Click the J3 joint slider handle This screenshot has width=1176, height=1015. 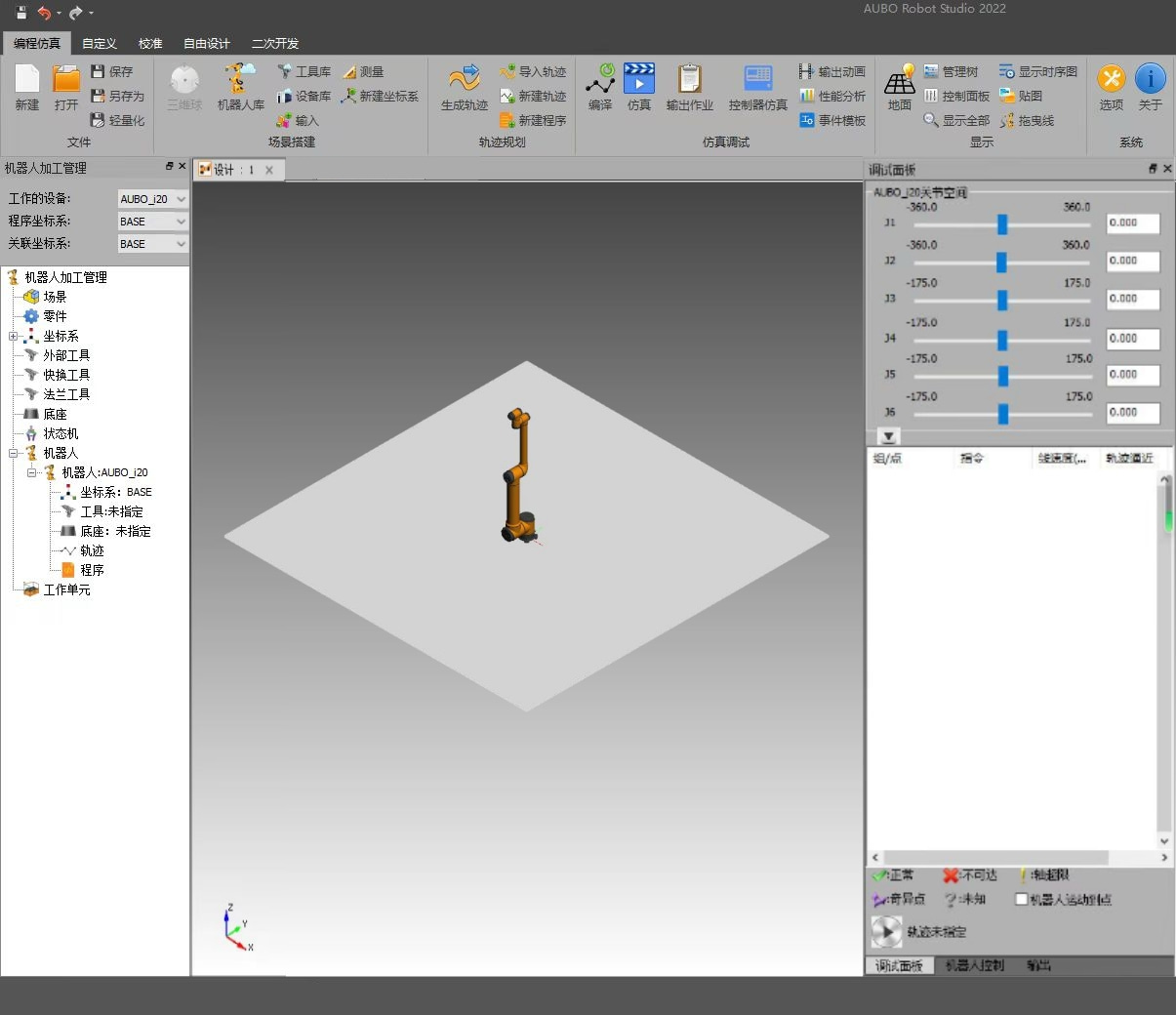tap(1002, 300)
